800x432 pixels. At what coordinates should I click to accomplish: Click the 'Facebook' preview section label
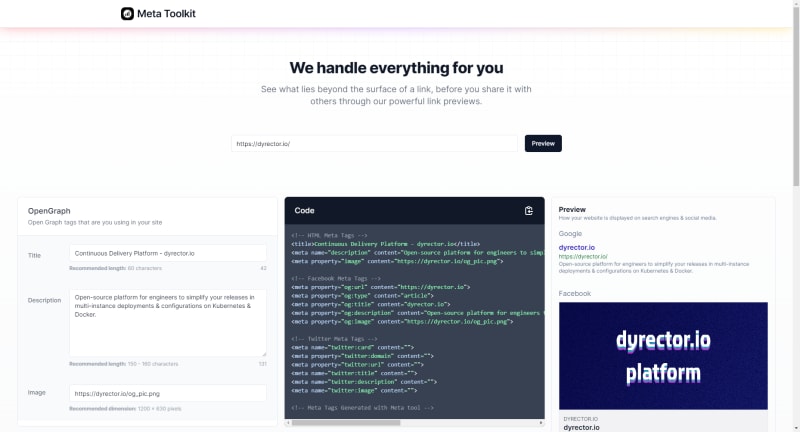pyautogui.click(x=574, y=293)
